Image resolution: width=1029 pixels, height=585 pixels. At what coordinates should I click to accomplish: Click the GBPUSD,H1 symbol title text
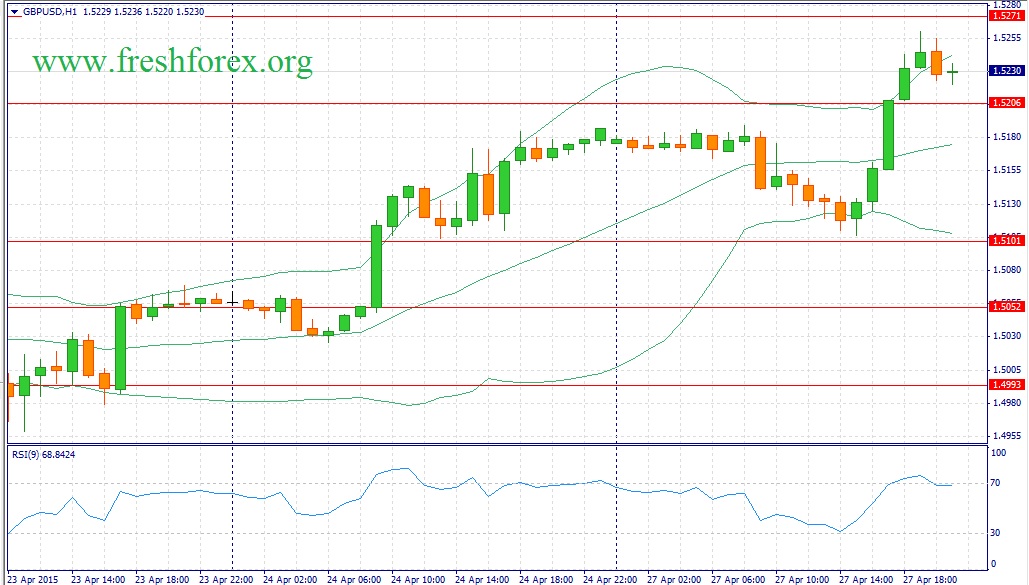click(49, 12)
